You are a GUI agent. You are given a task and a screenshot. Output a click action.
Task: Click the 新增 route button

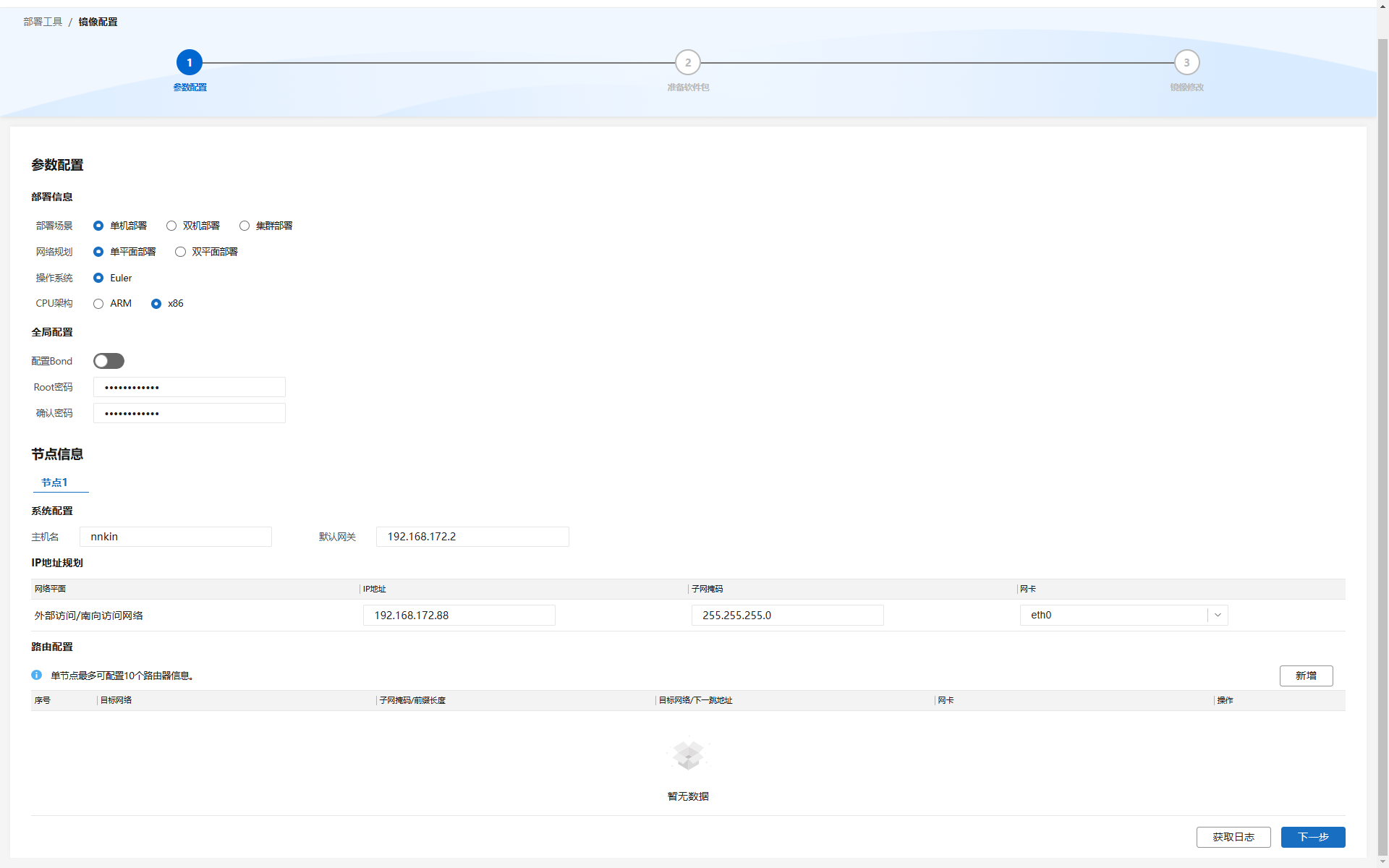pos(1306,676)
